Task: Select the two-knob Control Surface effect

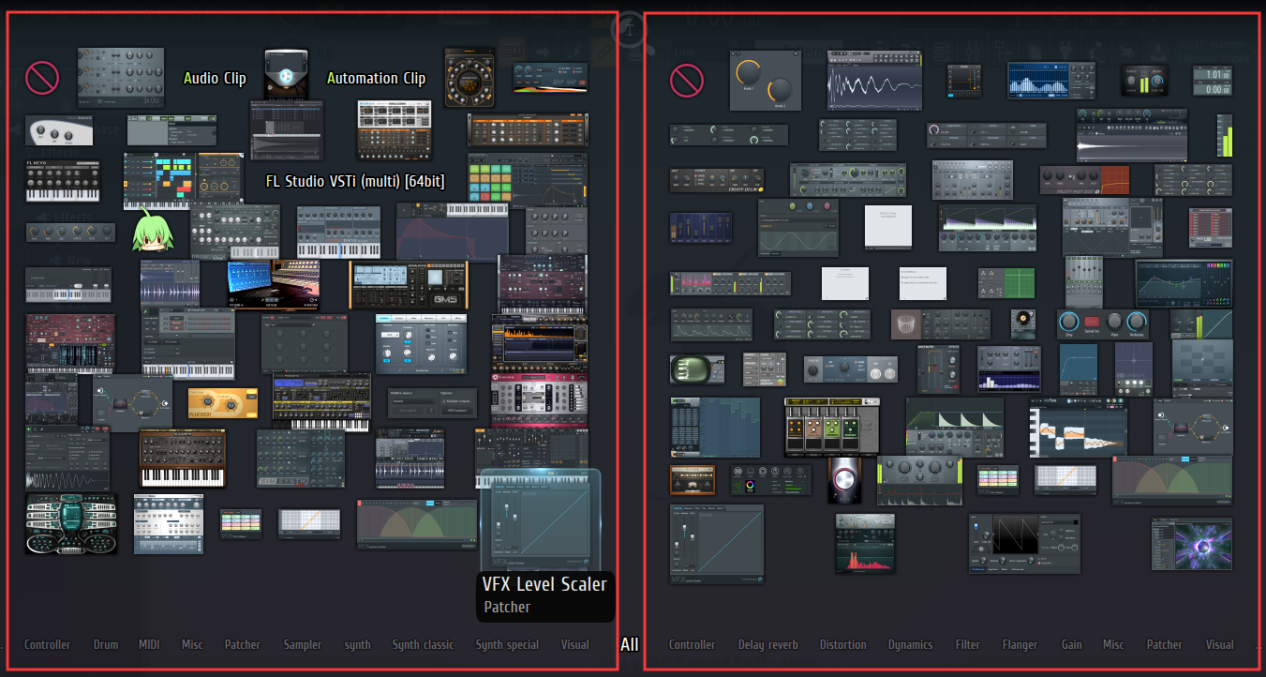Action: pyautogui.click(x=765, y=80)
